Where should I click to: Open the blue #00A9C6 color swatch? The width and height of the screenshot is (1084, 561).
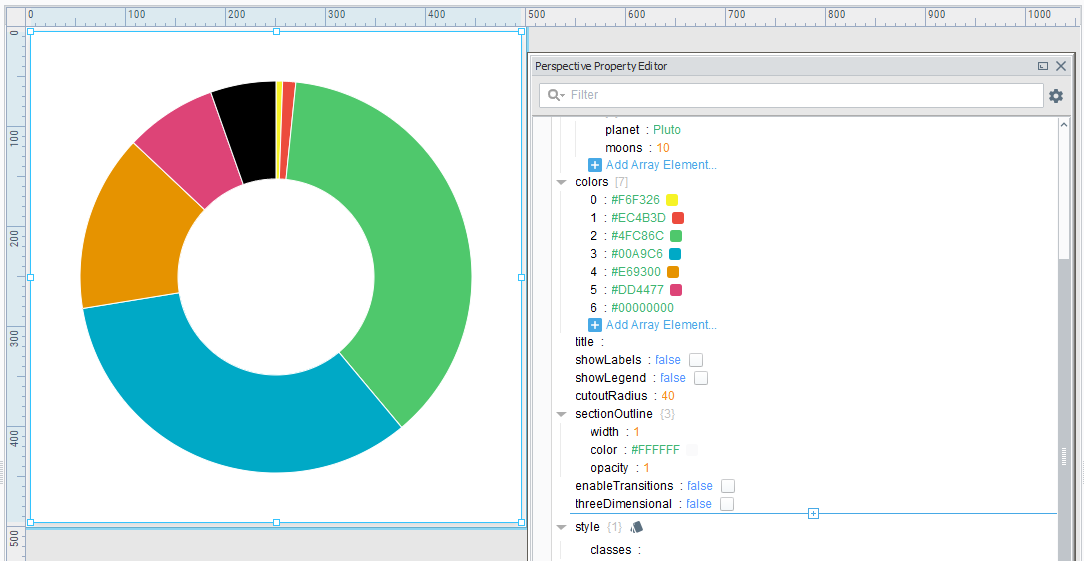point(675,254)
